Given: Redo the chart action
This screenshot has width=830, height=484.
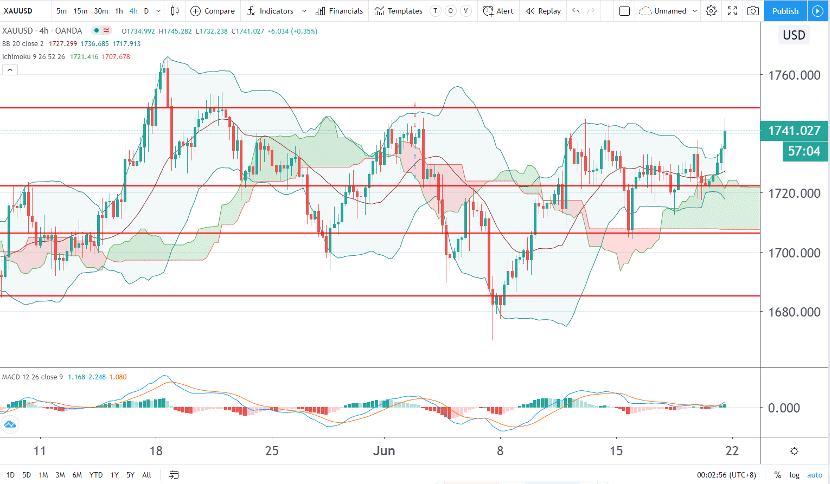Looking at the screenshot, I should pos(591,11).
